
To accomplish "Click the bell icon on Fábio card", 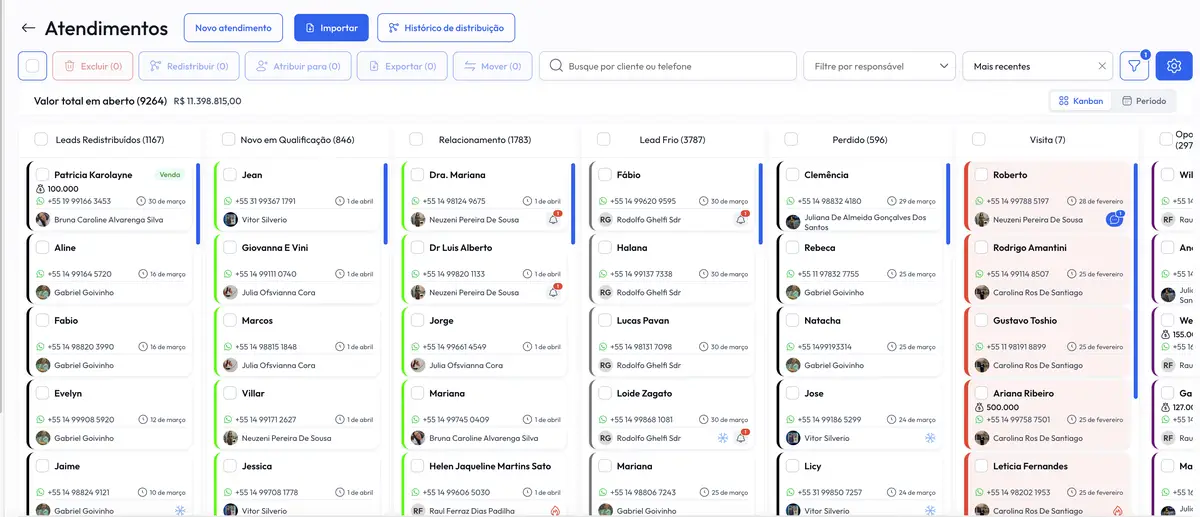I will [x=741, y=219].
